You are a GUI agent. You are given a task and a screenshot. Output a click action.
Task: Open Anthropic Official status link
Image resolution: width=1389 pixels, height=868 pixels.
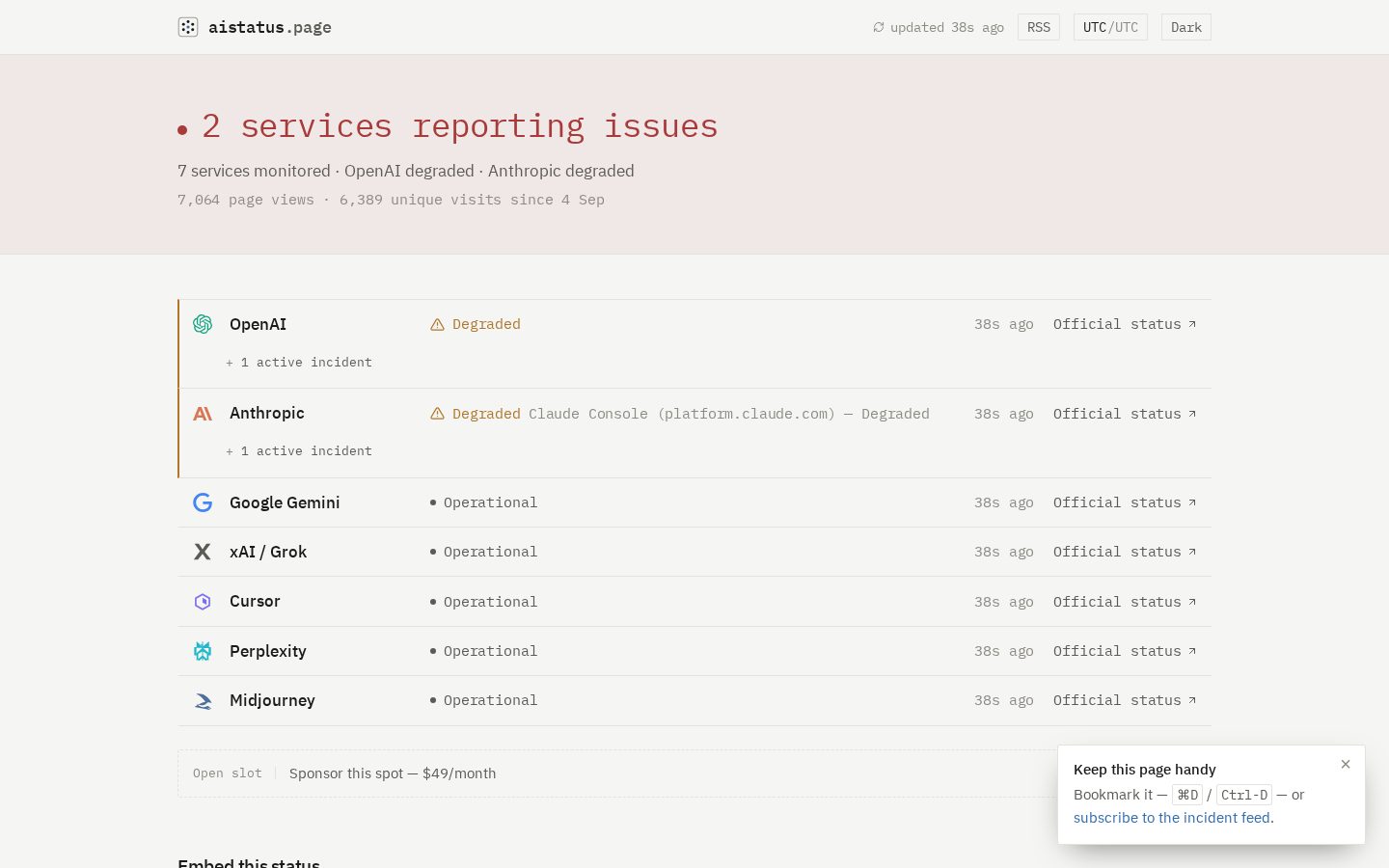1125,414
